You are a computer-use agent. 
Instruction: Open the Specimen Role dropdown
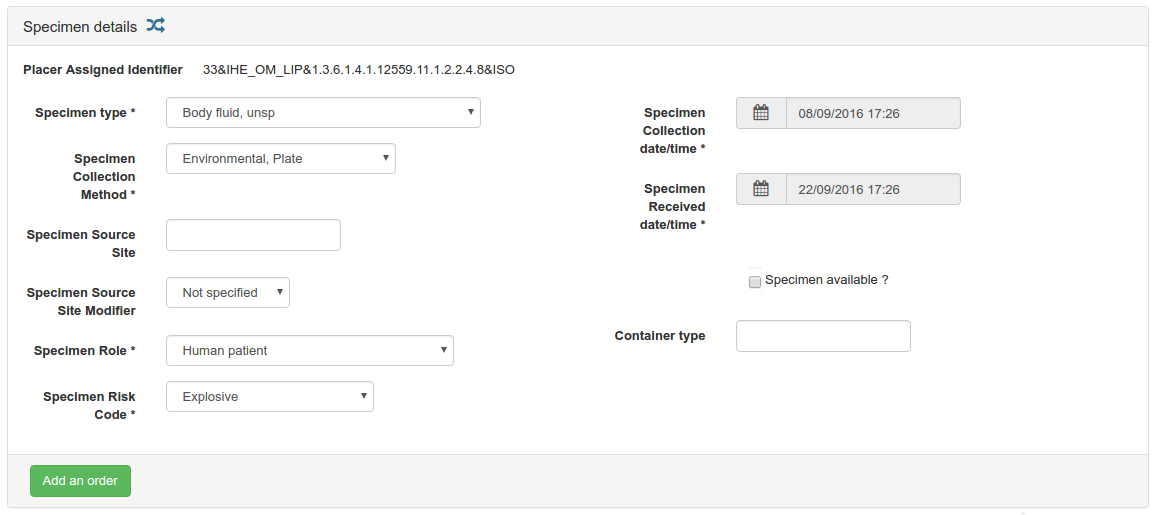[x=309, y=351]
